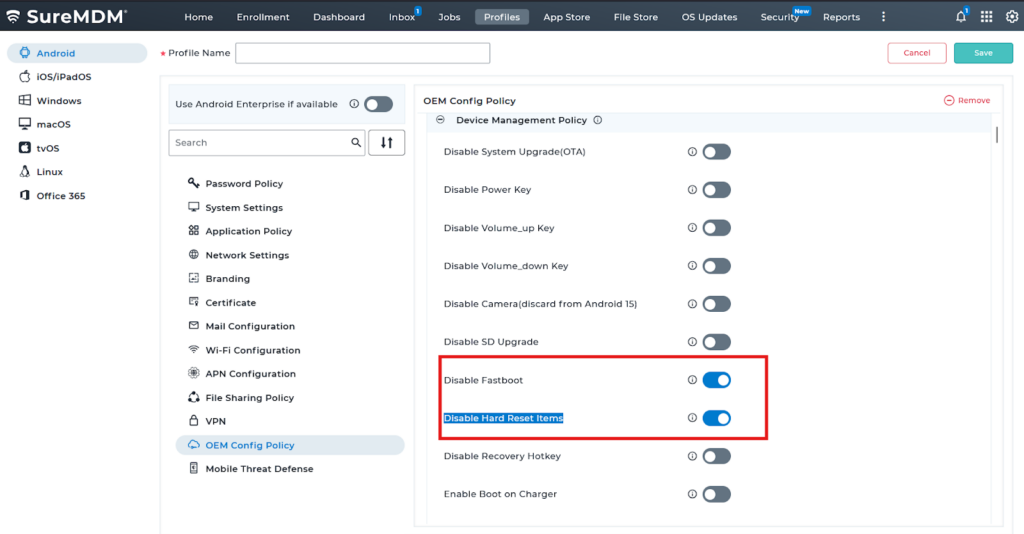Open the apps grid icon
1024x534 pixels.
986,17
